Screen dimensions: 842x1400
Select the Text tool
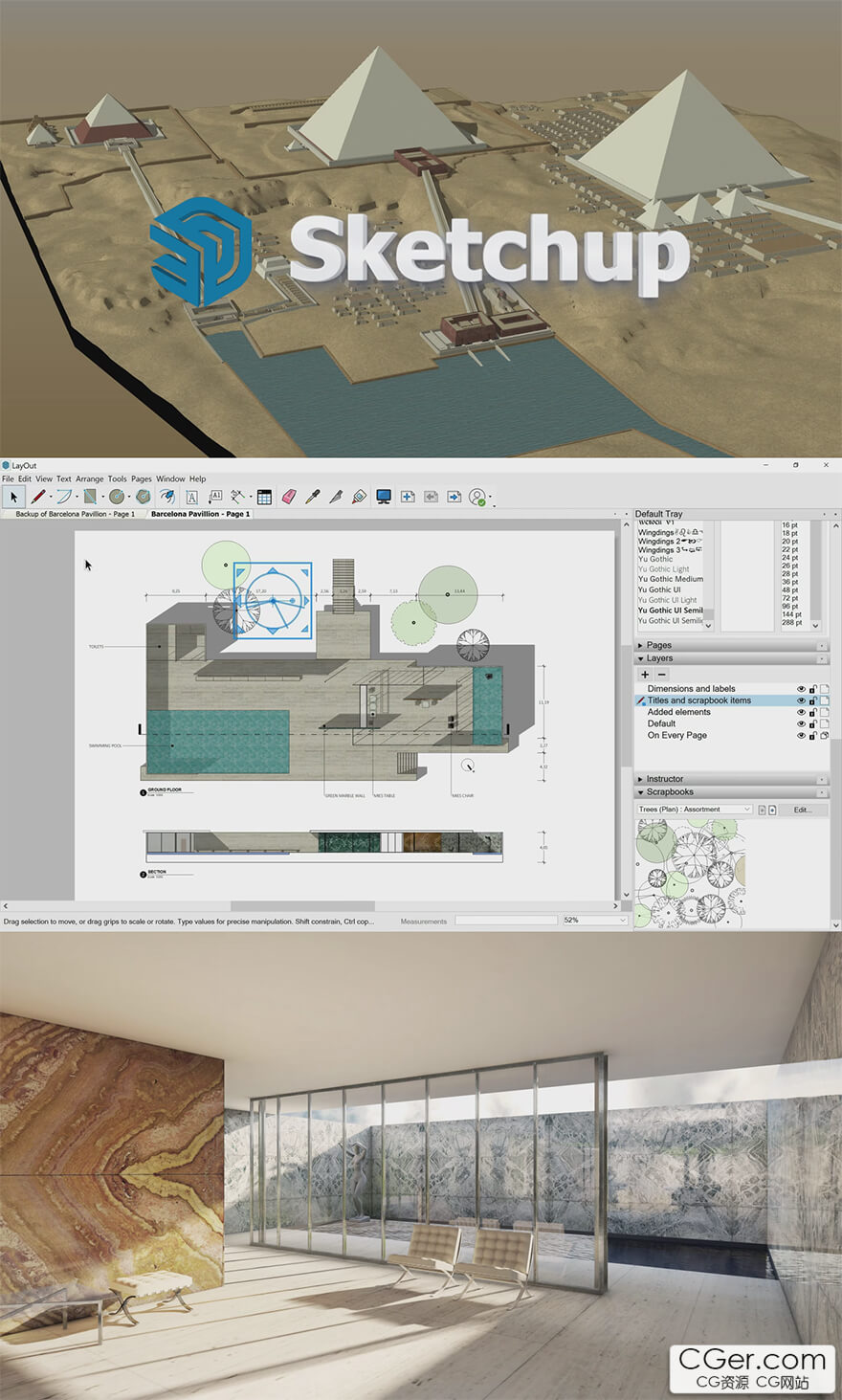click(191, 497)
